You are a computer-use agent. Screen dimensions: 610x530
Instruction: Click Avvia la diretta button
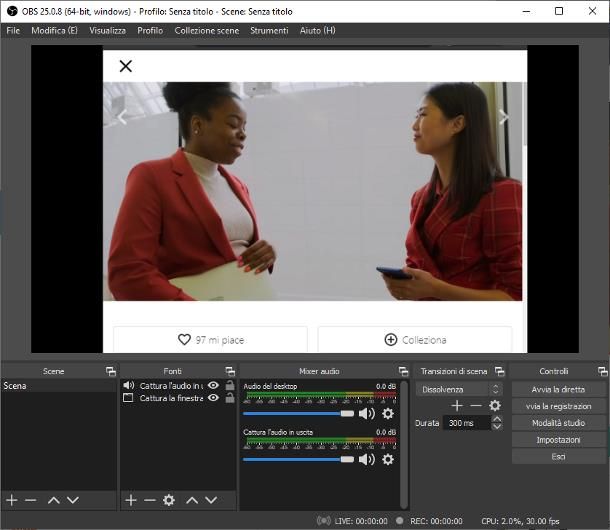558,389
